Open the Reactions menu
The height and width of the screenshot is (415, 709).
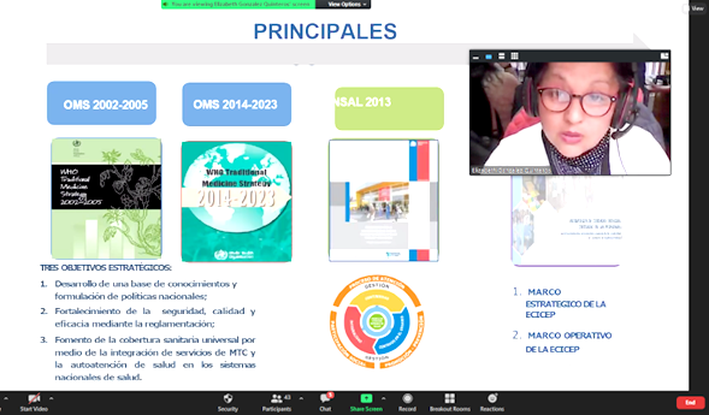tap(492, 400)
